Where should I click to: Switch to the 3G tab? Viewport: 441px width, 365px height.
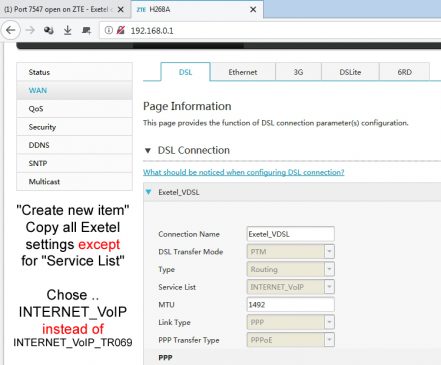tap(298, 72)
